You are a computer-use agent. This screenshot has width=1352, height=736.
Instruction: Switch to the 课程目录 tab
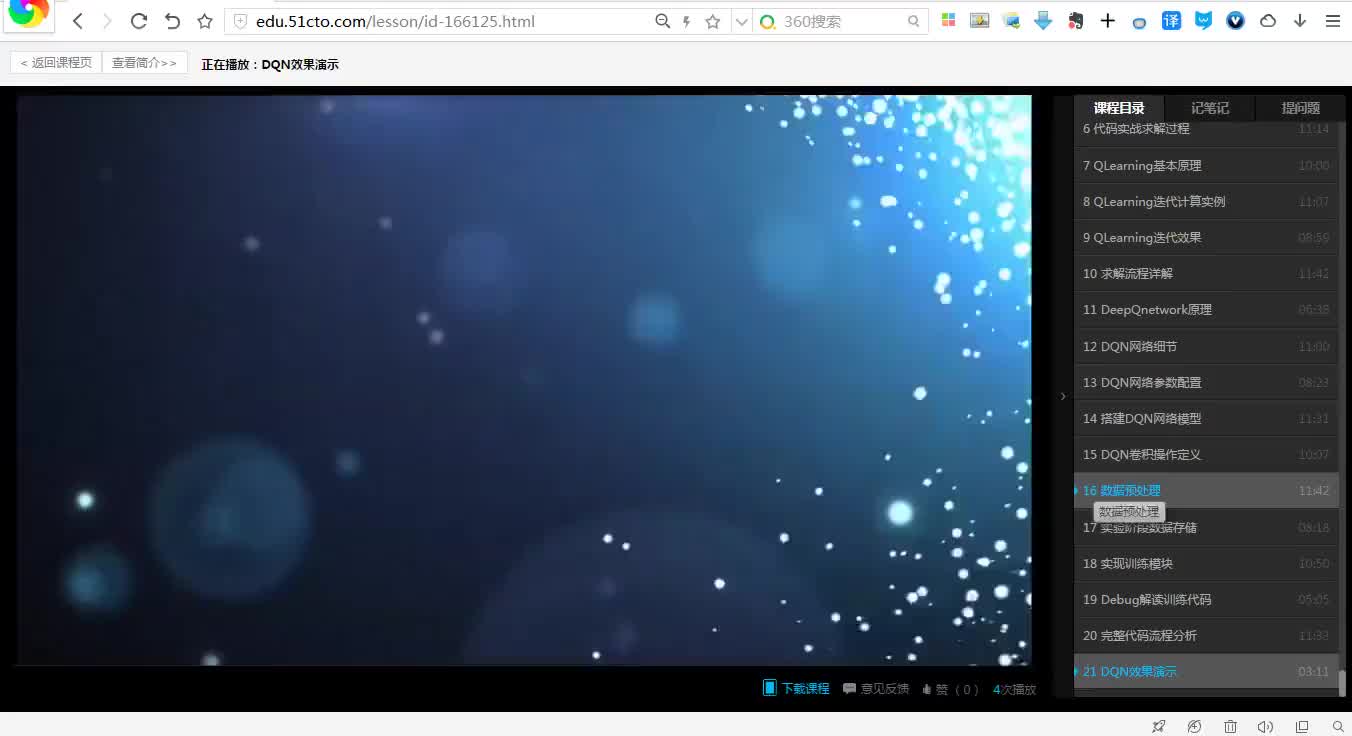(x=1119, y=108)
